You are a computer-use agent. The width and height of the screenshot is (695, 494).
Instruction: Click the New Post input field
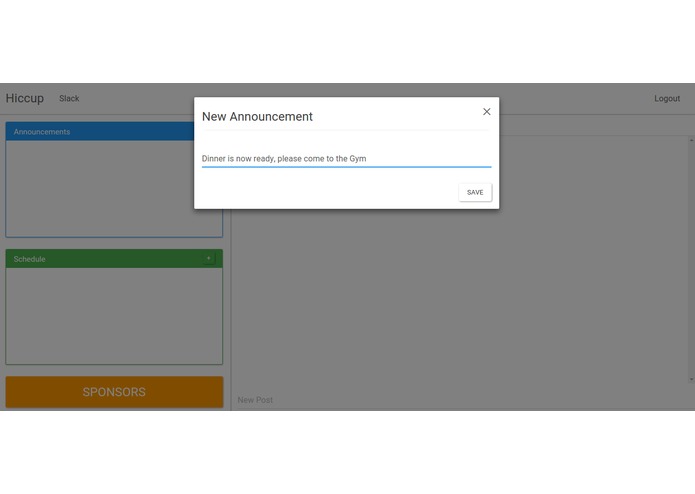coord(461,400)
